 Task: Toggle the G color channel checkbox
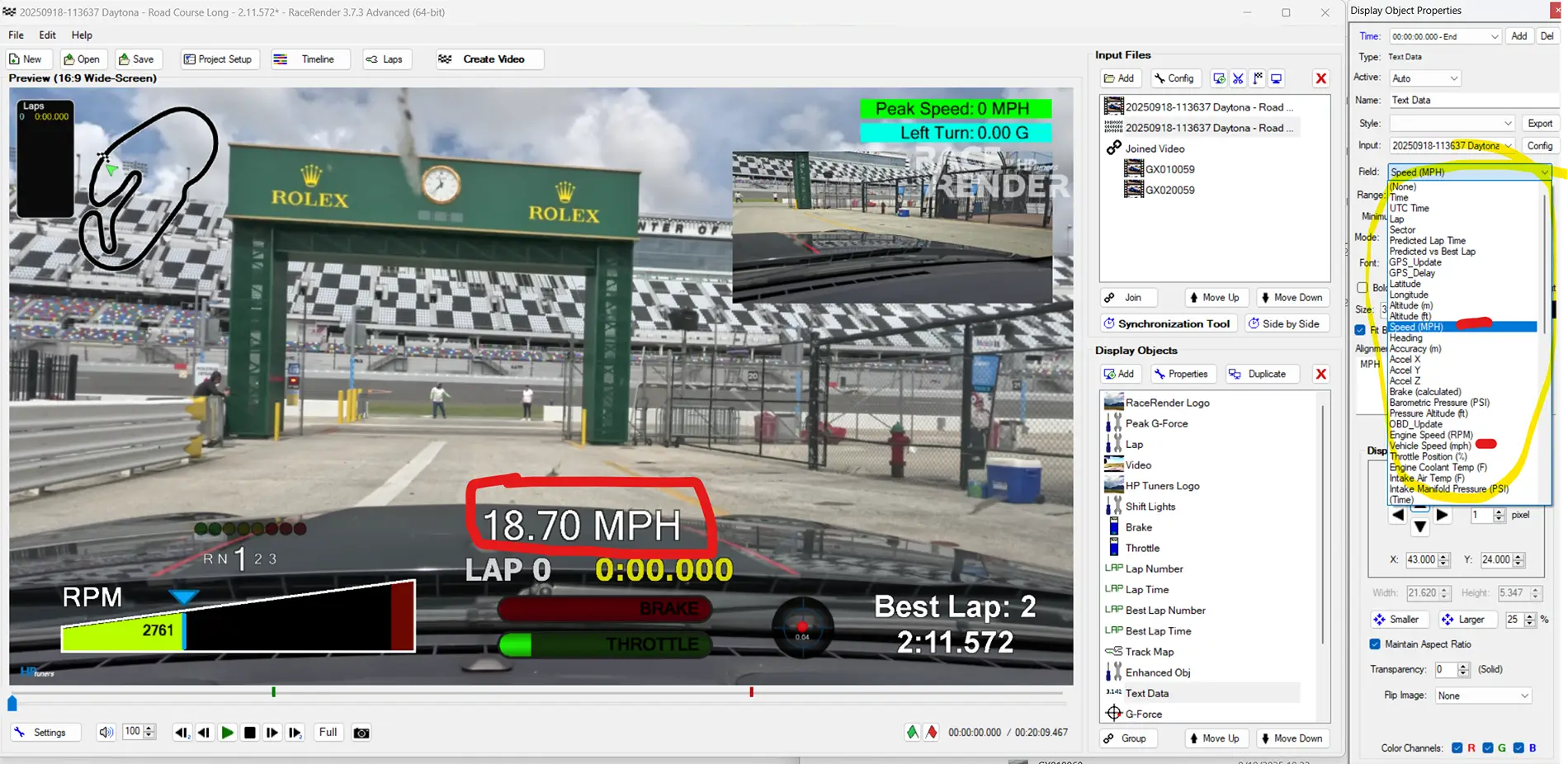pyautogui.click(x=1487, y=748)
